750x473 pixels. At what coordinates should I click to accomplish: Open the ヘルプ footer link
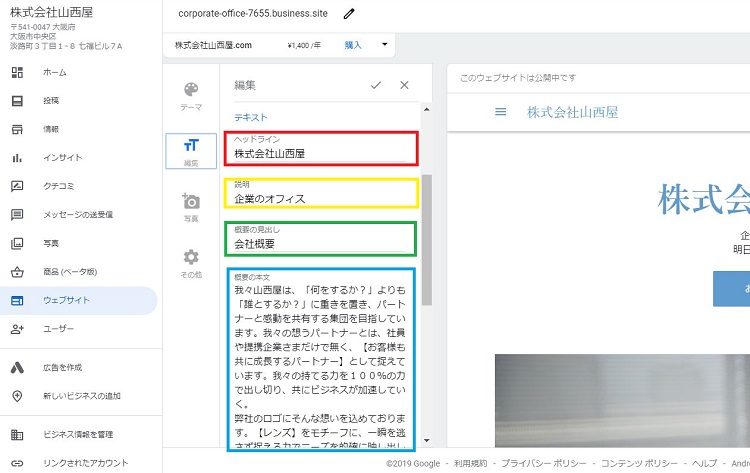[704, 463]
